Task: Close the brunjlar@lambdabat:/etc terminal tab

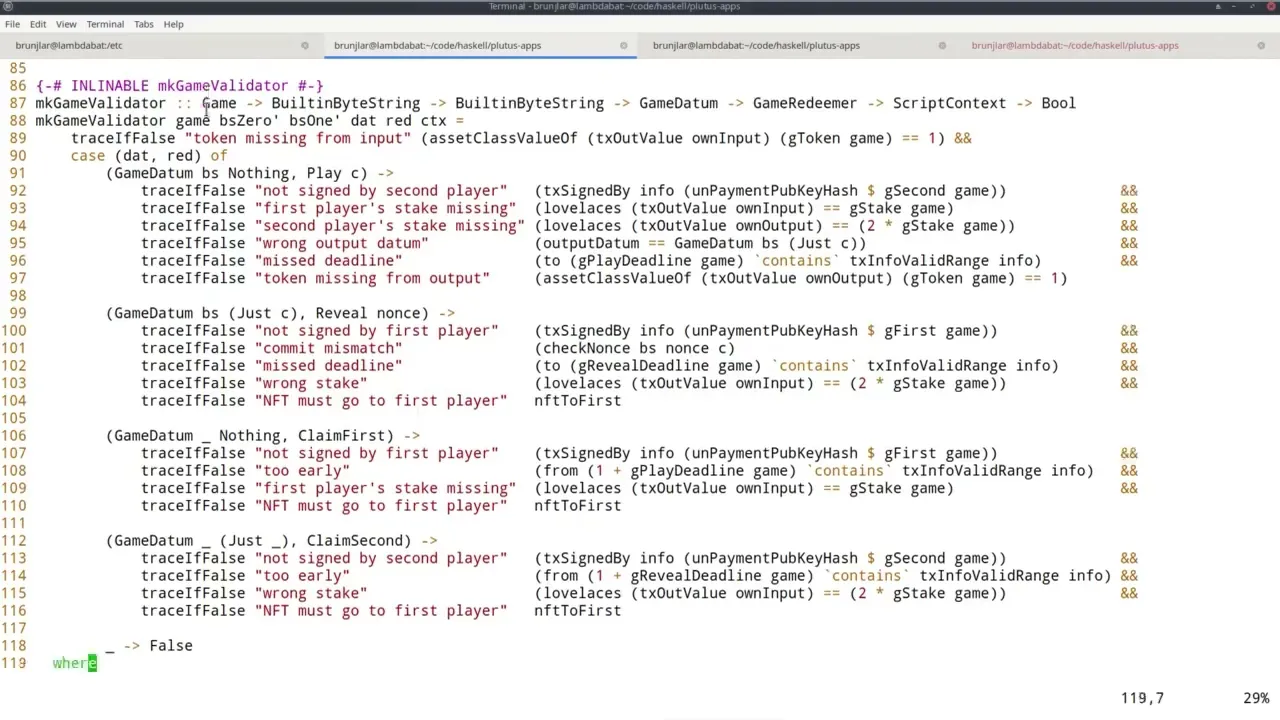Action: click(x=305, y=45)
